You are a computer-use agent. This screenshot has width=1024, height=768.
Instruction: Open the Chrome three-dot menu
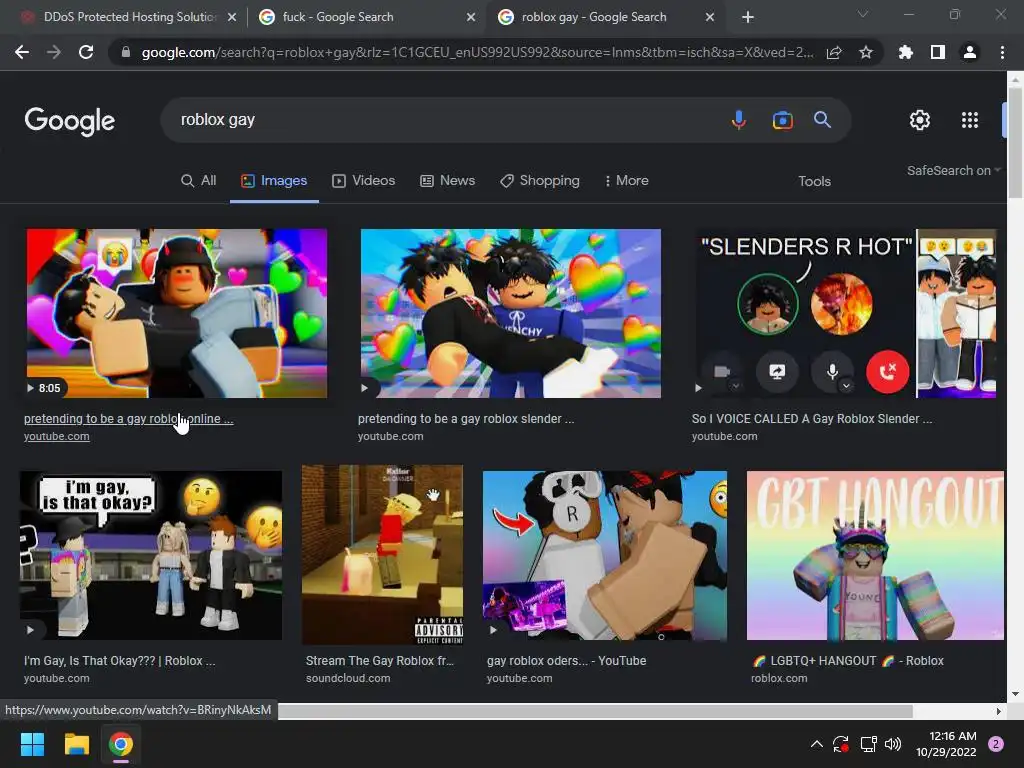(1002, 52)
